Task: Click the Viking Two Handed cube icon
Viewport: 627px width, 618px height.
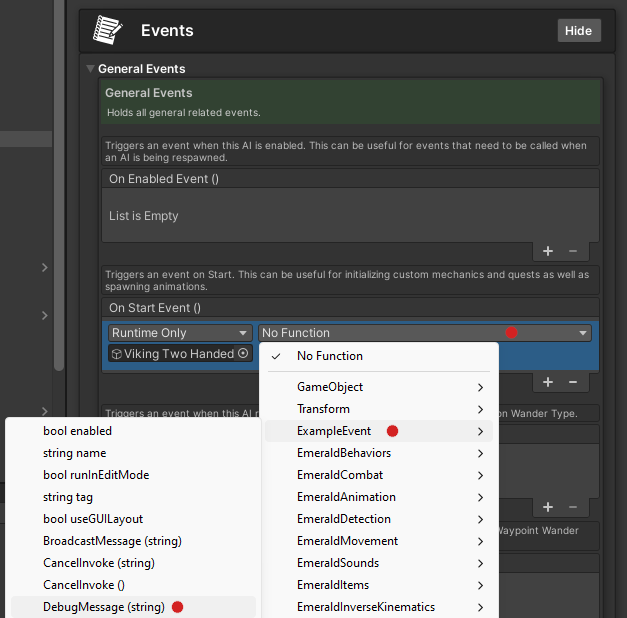Action: point(116,354)
